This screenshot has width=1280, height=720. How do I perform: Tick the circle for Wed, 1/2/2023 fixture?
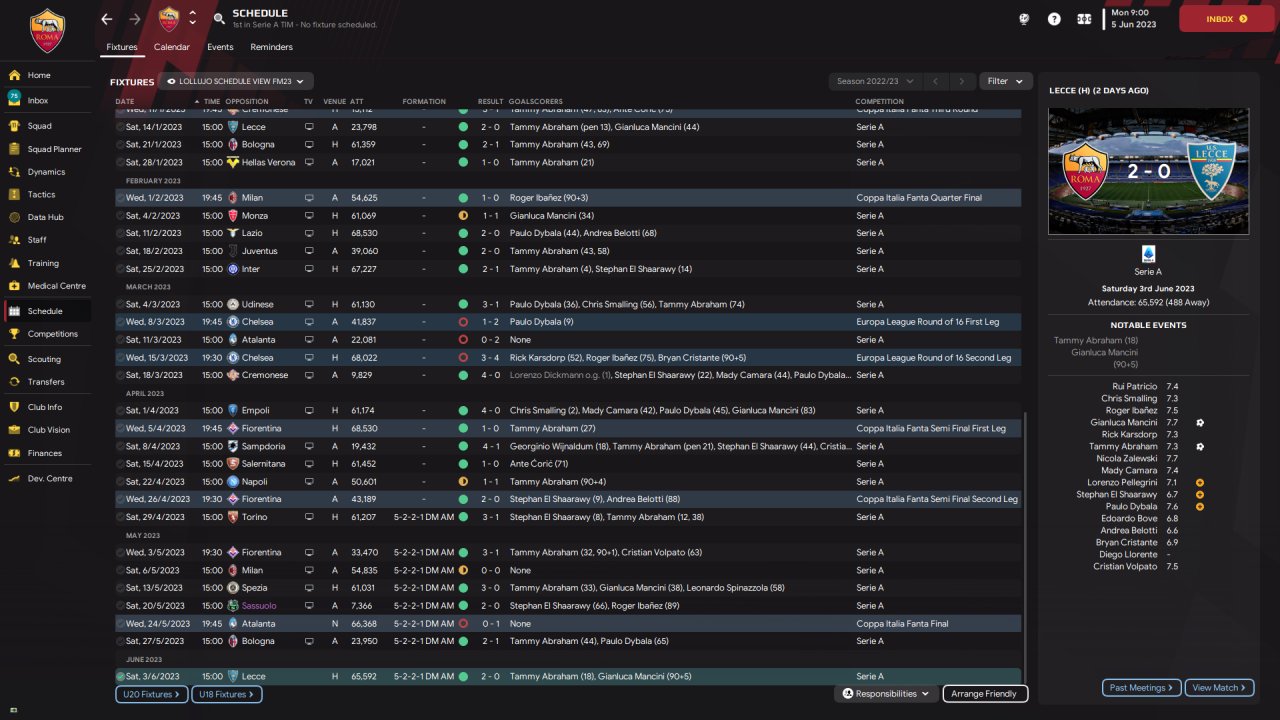(120, 198)
